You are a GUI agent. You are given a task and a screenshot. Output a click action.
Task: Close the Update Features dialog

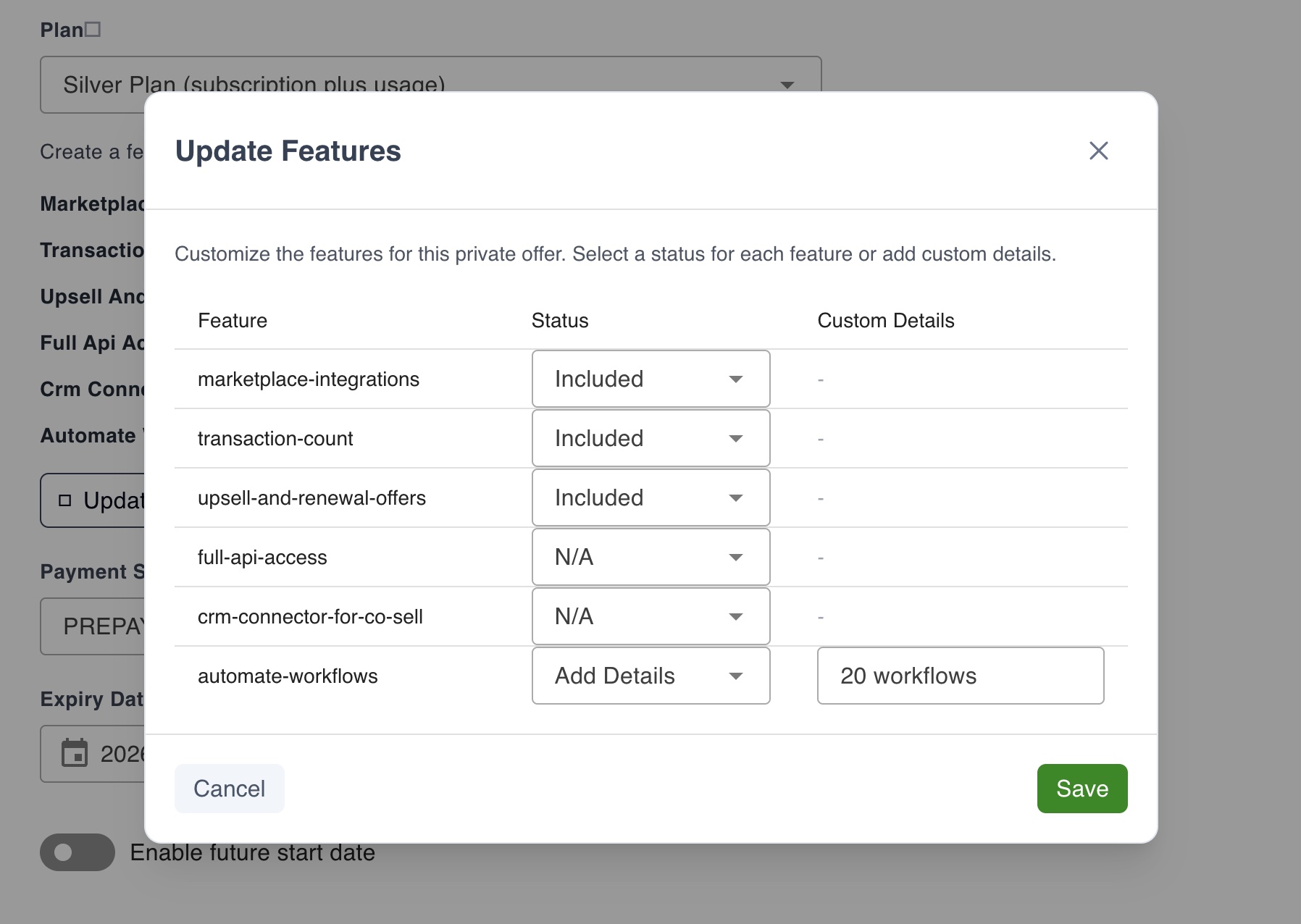click(1098, 151)
